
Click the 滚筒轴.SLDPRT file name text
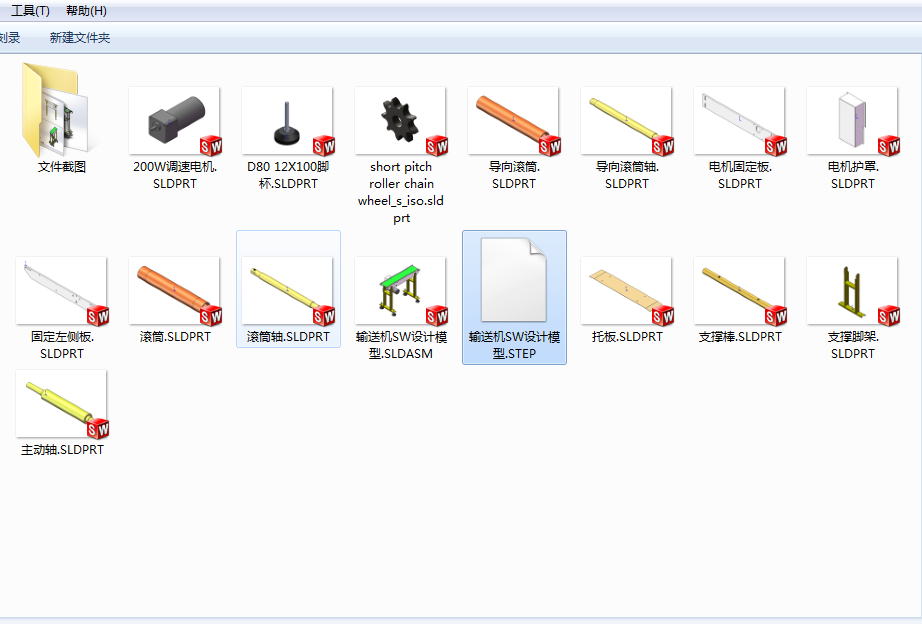point(288,337)
